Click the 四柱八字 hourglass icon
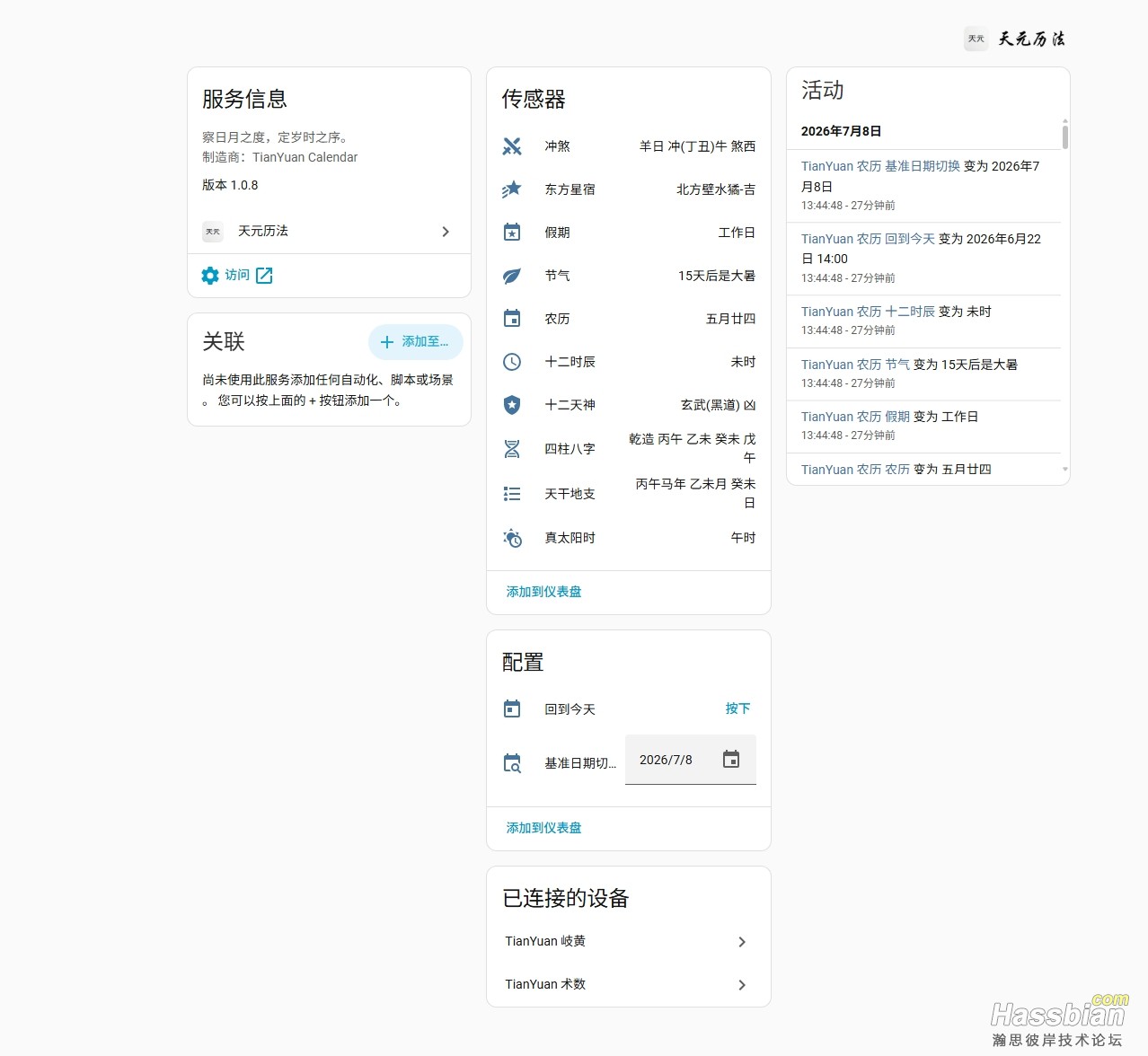The width and height of the screenshot is (1148, 1056). (x=512, y=449)
